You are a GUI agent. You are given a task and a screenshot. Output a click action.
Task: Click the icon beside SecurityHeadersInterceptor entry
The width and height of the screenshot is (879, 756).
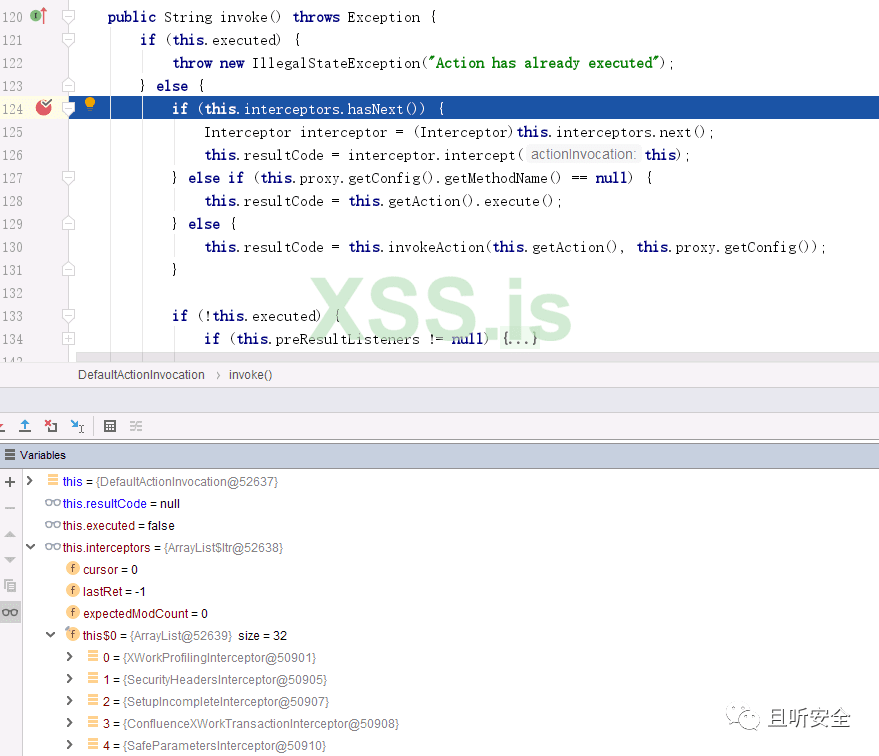tap(93, 678)
